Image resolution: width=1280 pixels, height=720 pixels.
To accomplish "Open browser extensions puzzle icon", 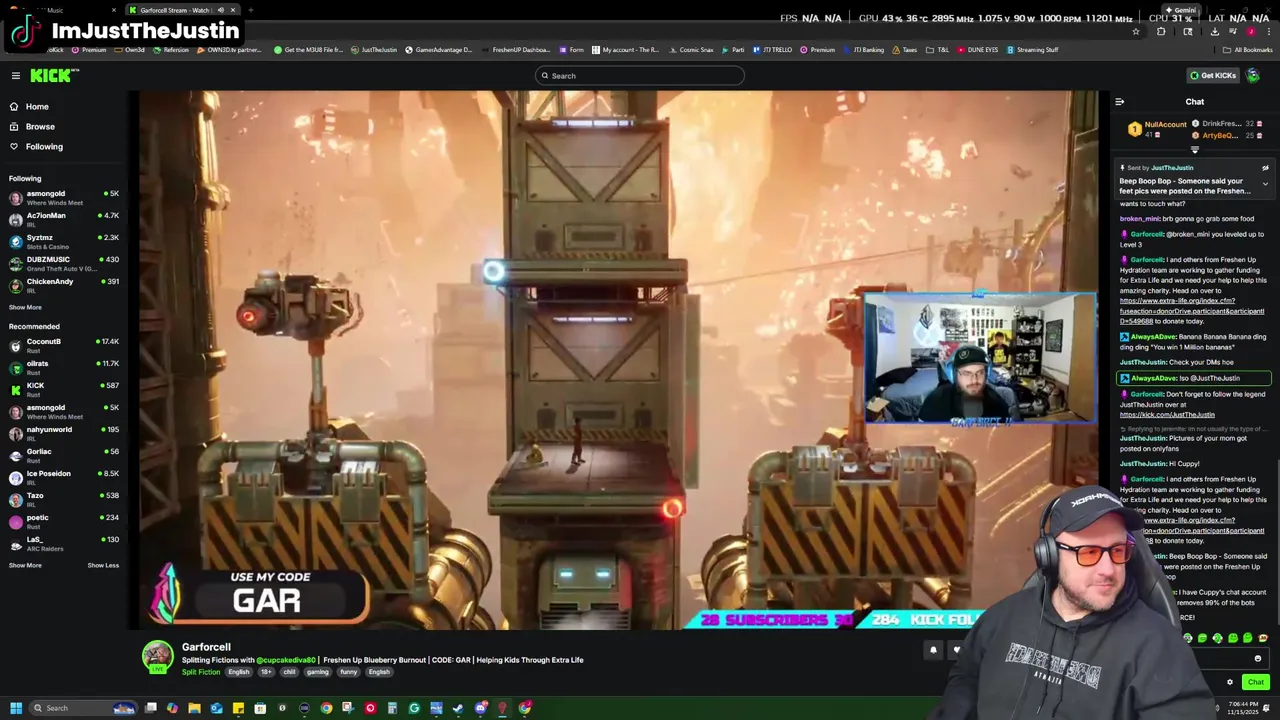I will [x=1161, y=31].
